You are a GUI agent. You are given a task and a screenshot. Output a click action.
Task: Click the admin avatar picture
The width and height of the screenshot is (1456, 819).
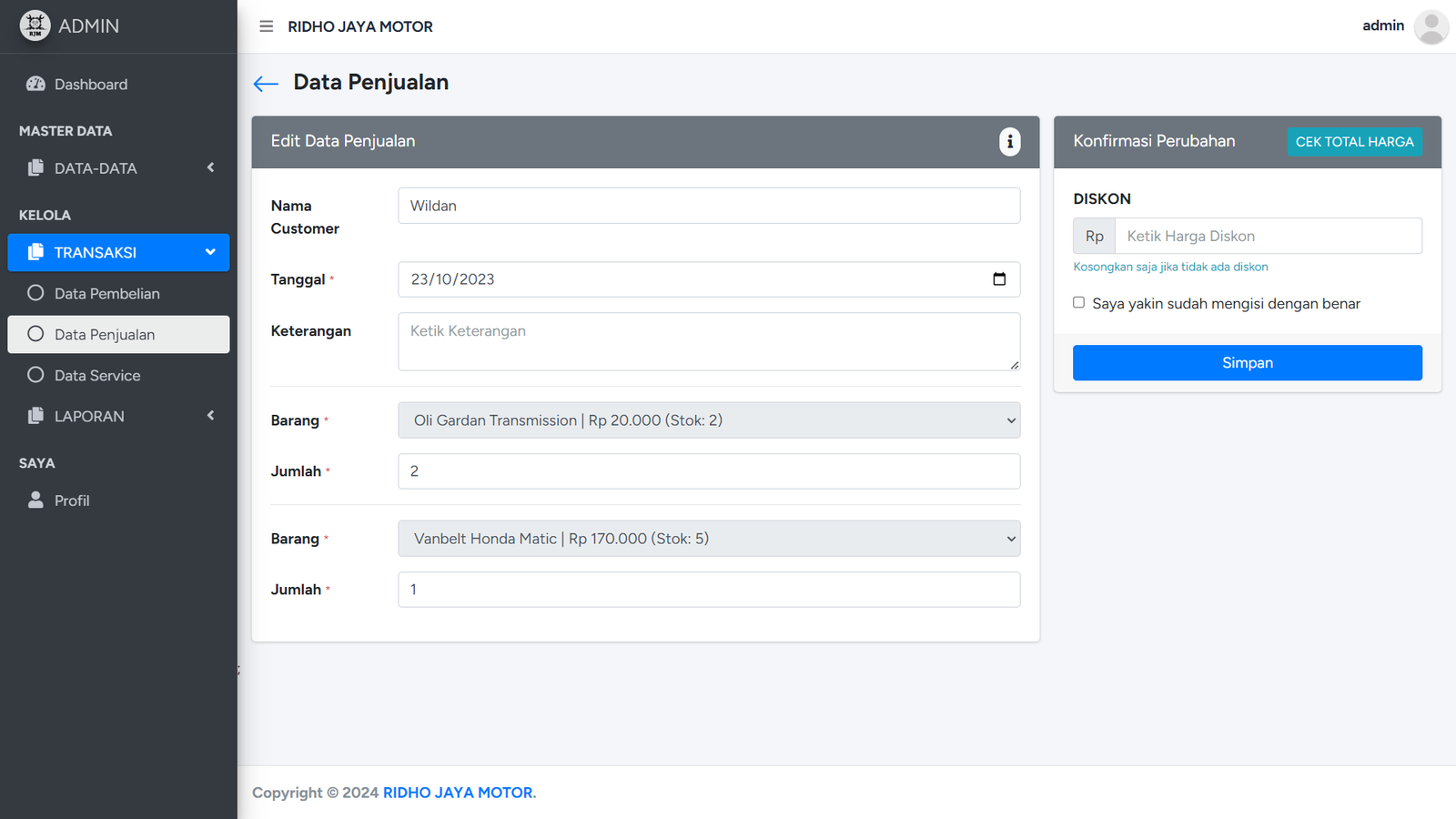(x=1431, y=26)
